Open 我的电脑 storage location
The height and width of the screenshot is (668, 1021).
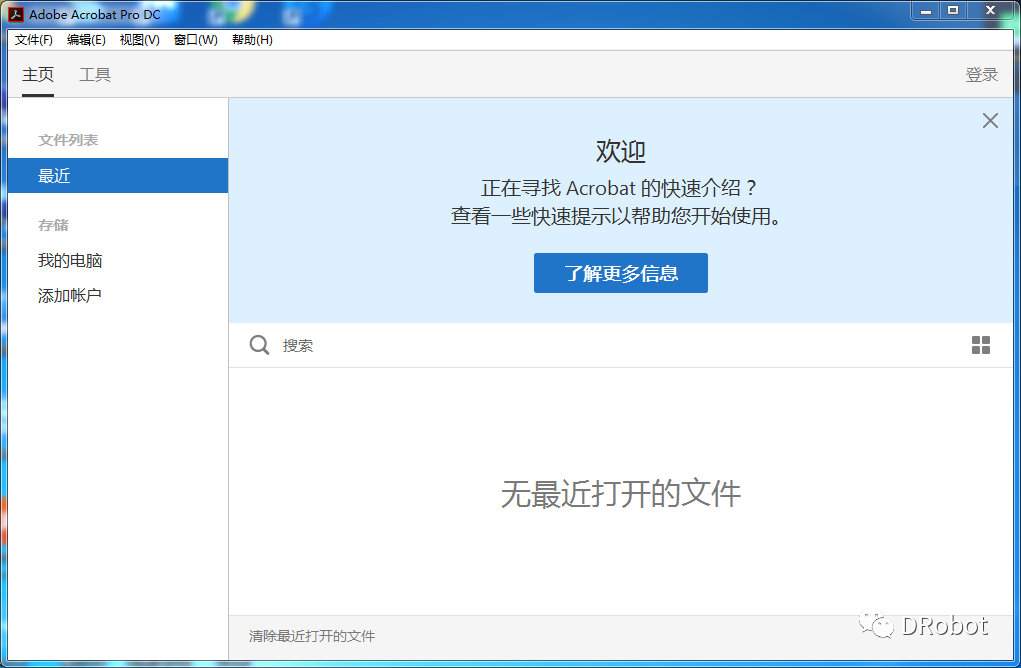click(x=70, y=260)
